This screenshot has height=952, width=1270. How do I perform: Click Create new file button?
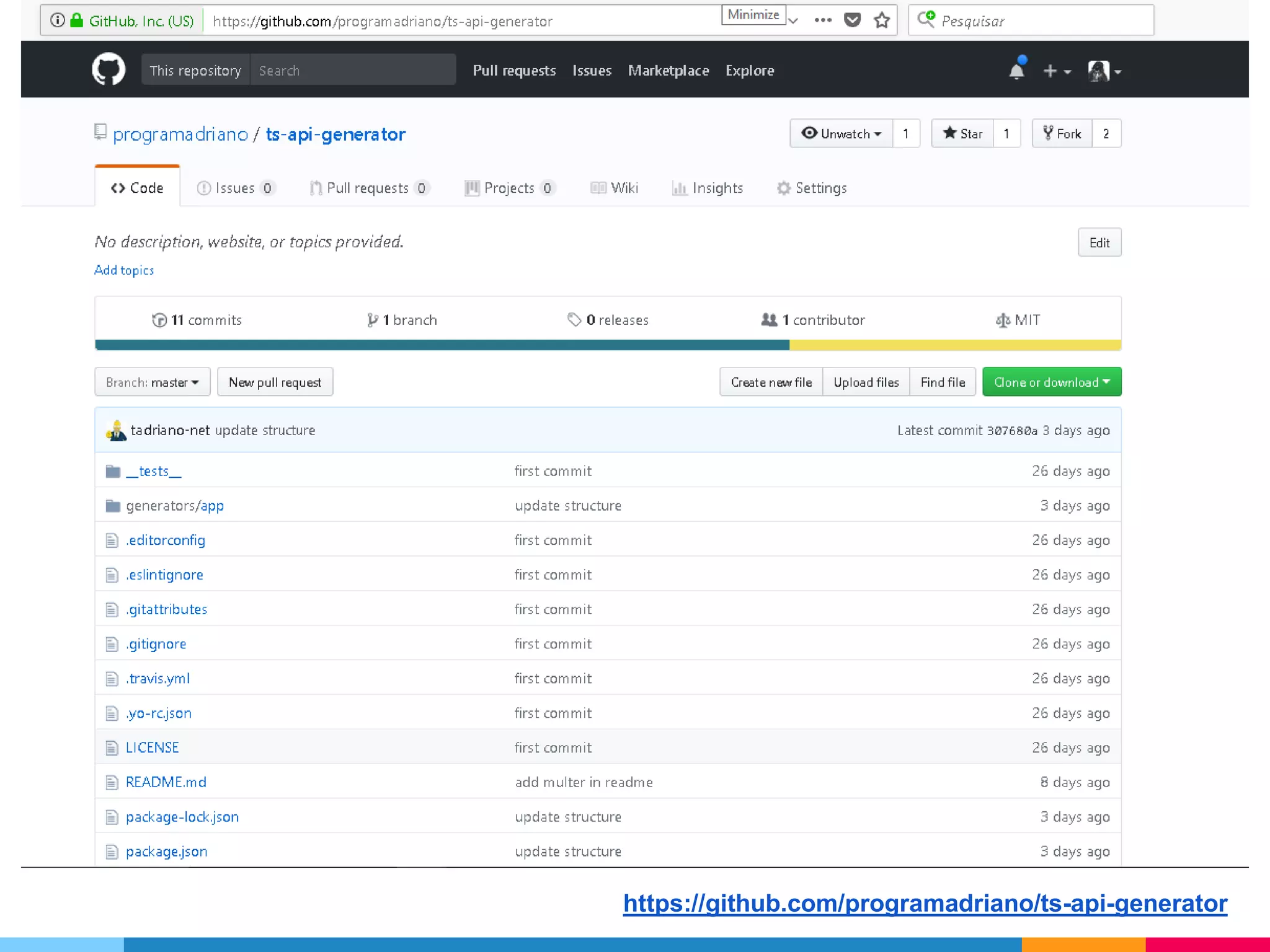(771, 382)
